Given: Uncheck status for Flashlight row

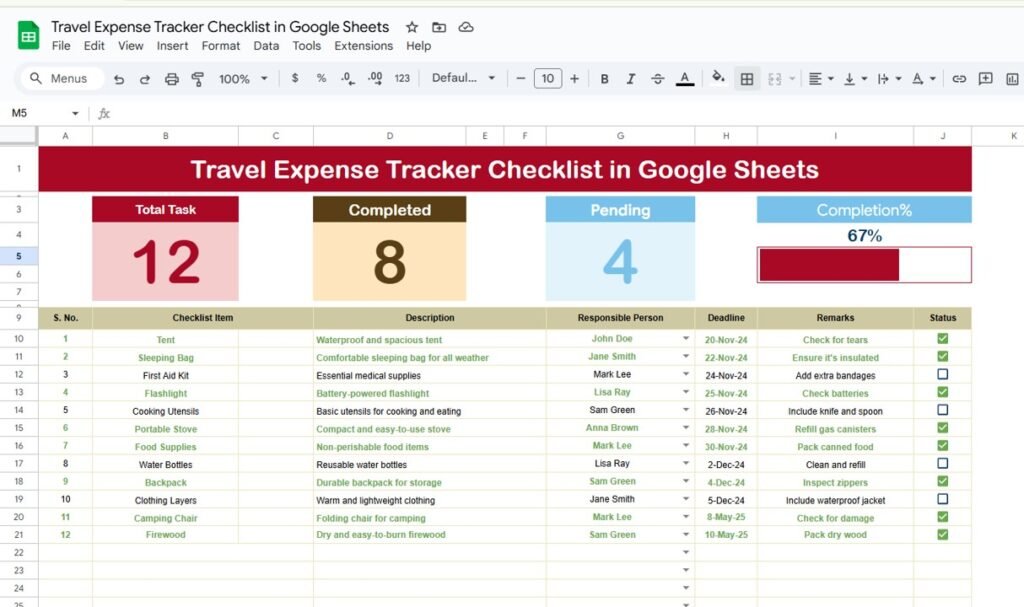Looking at the screenshot, I should 942,392.
